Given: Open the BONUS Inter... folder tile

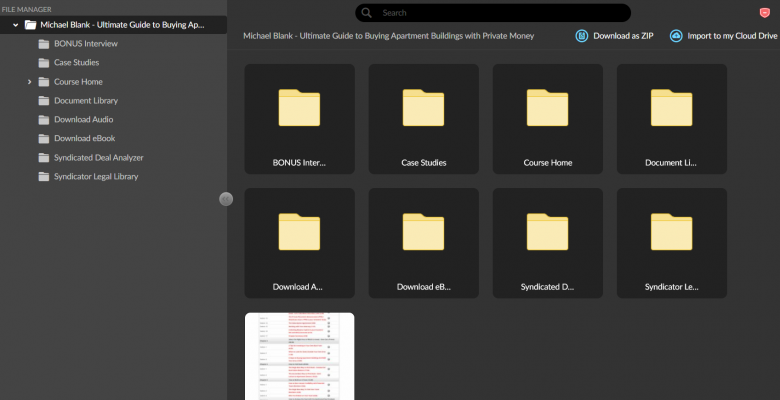Looking at the screenshot, I should [299, 119].
